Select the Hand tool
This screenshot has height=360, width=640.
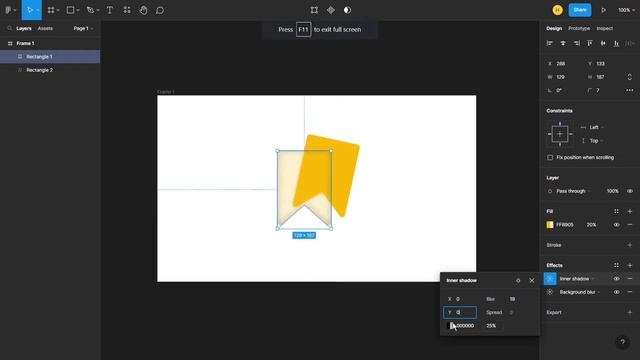(x=143, y=10)
